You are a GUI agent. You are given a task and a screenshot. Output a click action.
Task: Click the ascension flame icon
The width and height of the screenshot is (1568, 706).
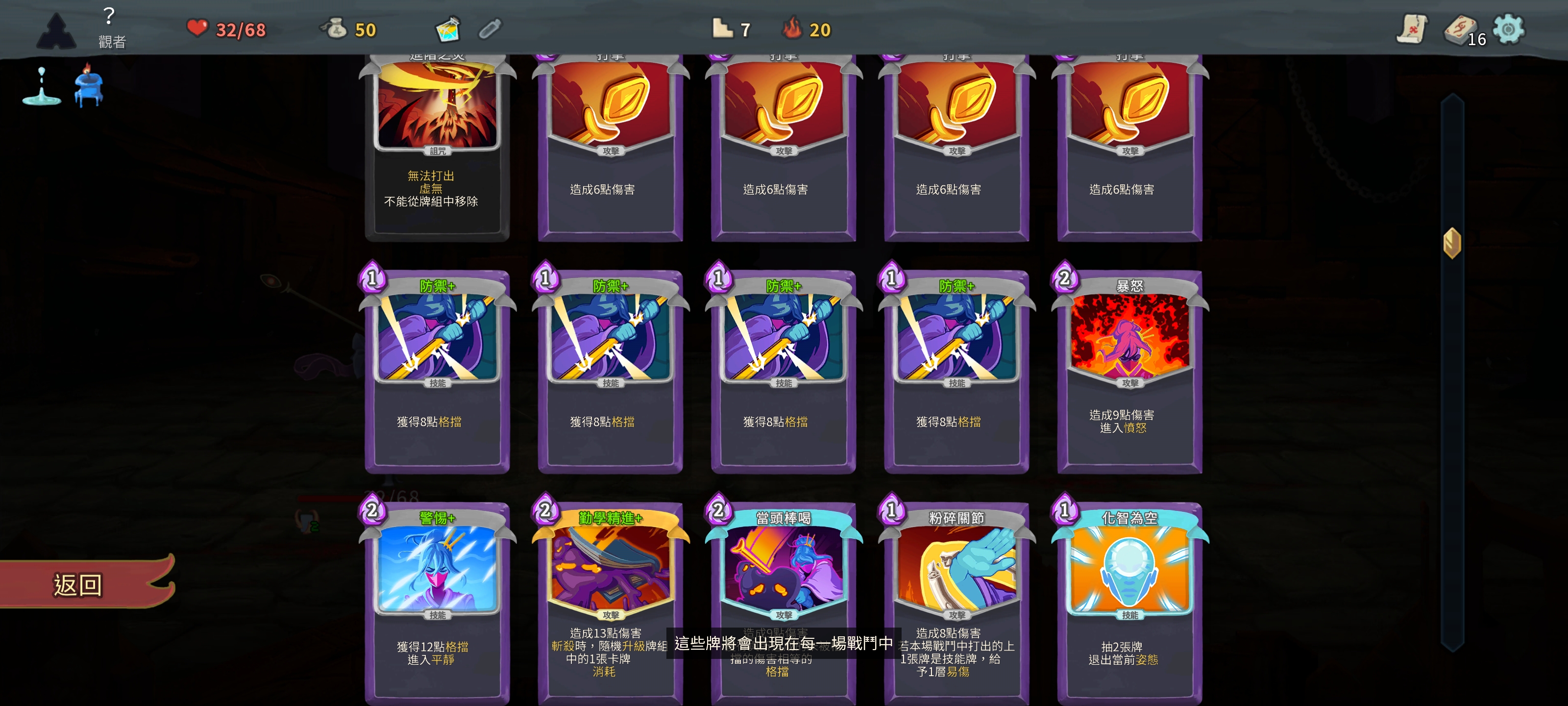pos(792,28)
